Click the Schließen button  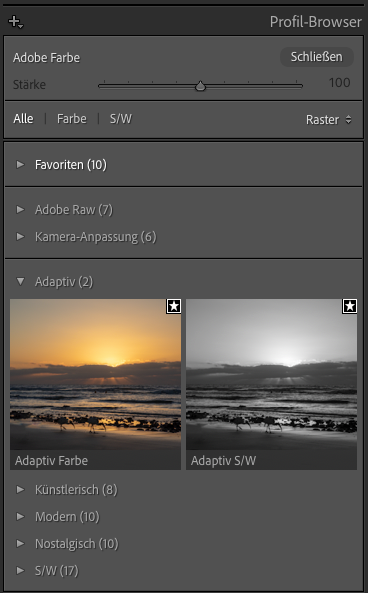click(317, 57)
